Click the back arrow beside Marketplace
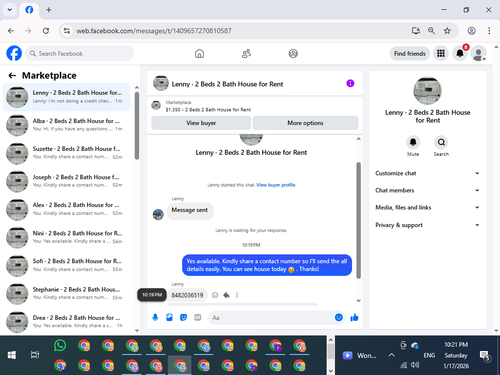Image resolution: width=500 pixels, height=375 pixels. click(12, 76)
